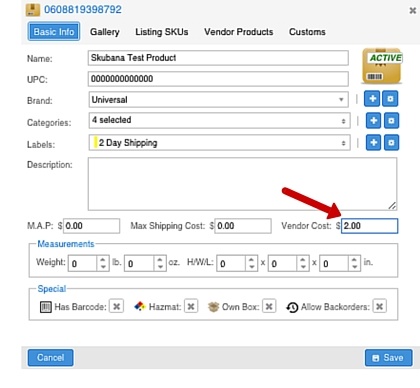Click the Name field with Skubana Test Product

218,58
